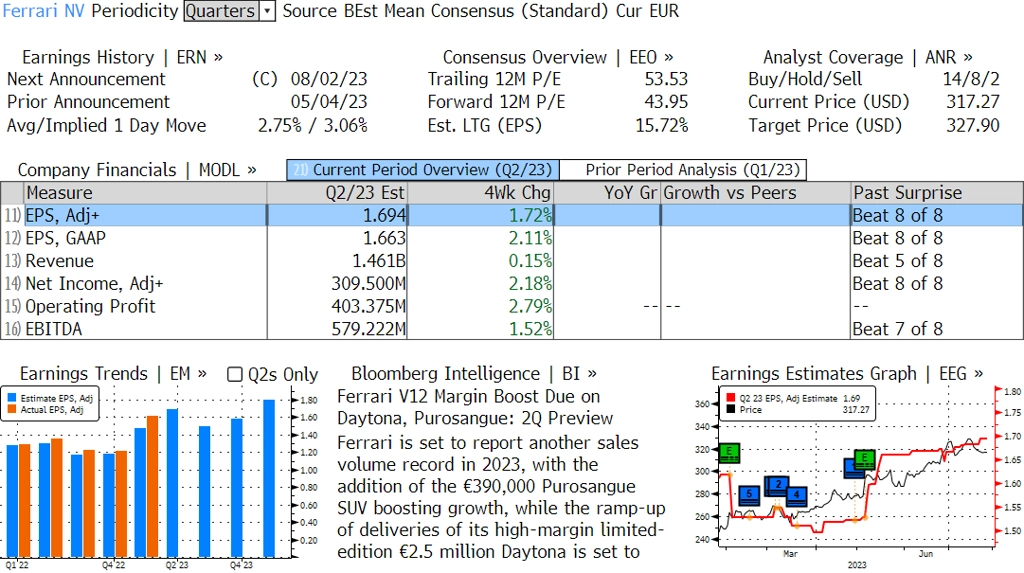The width and height of the screenshot is (1024, 573).
Task: Click Beat 7 of 8 surprise cell
Action: 898,329
